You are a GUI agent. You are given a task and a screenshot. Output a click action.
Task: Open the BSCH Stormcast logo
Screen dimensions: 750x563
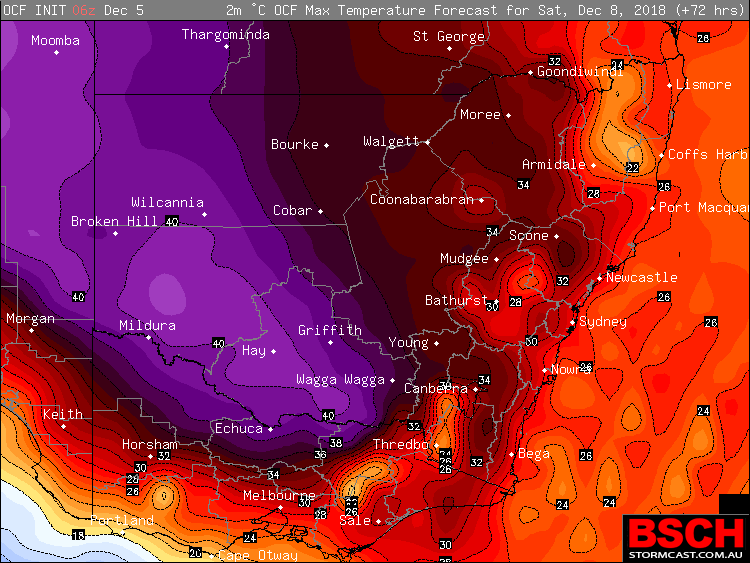pyautogui.click(x=686, y=538)
